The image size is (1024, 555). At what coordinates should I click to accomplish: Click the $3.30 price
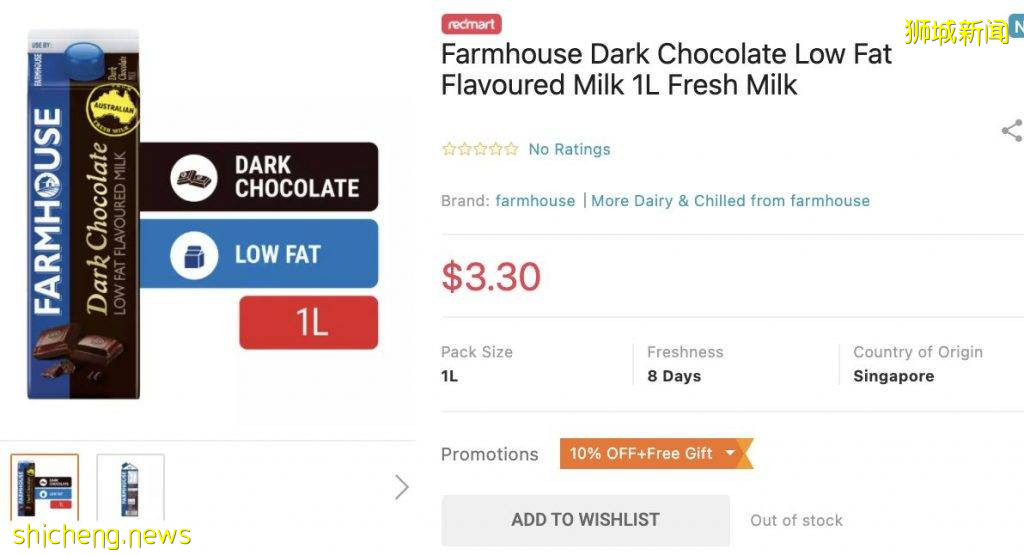(x=491, y=277)
